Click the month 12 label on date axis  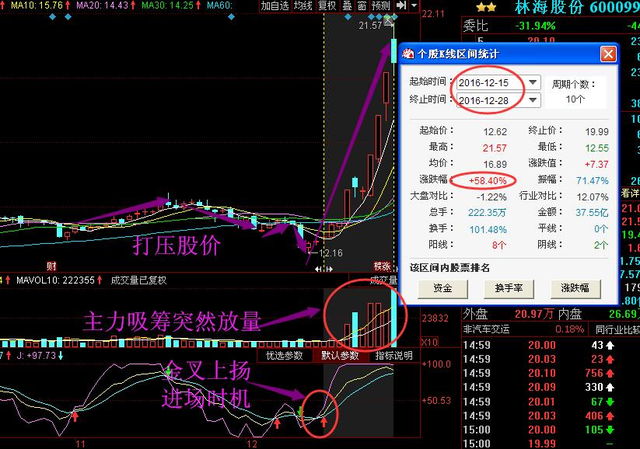[252, 444]
